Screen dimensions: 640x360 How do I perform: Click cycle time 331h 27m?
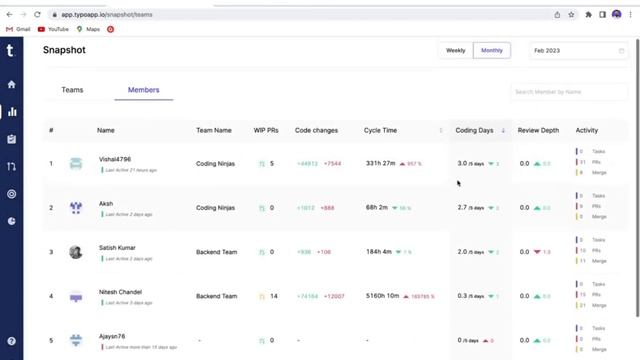(380, 163)
